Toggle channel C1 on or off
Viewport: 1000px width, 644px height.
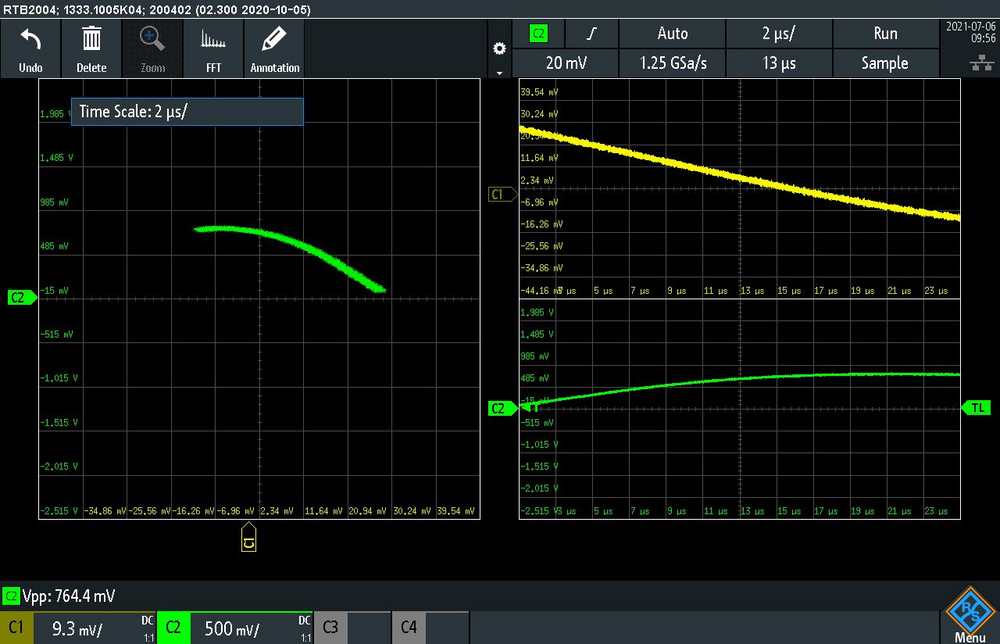pos(16,628)
